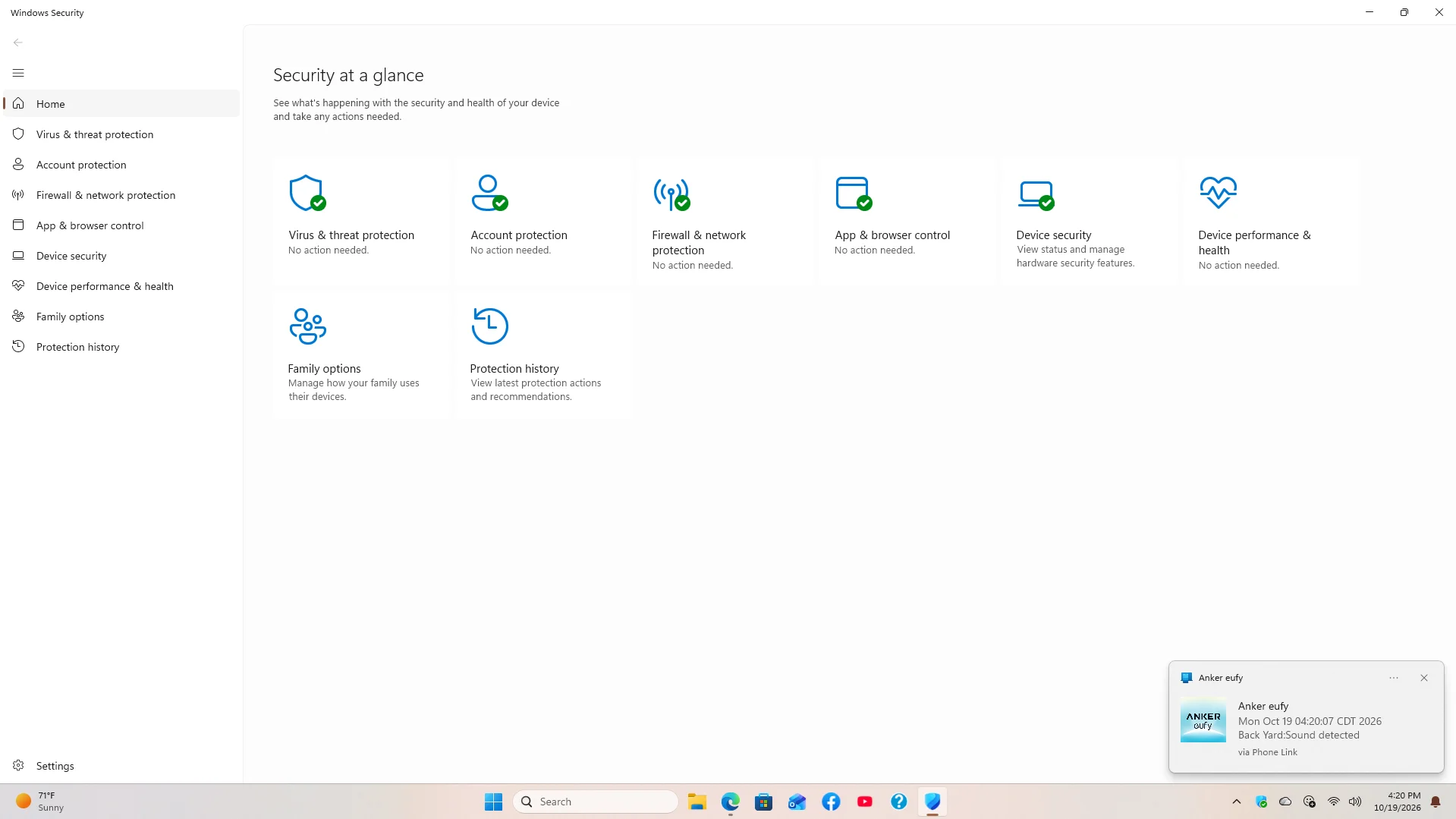
Task: Click the Device security laptop tile icon
Action: pos(1036,195)
